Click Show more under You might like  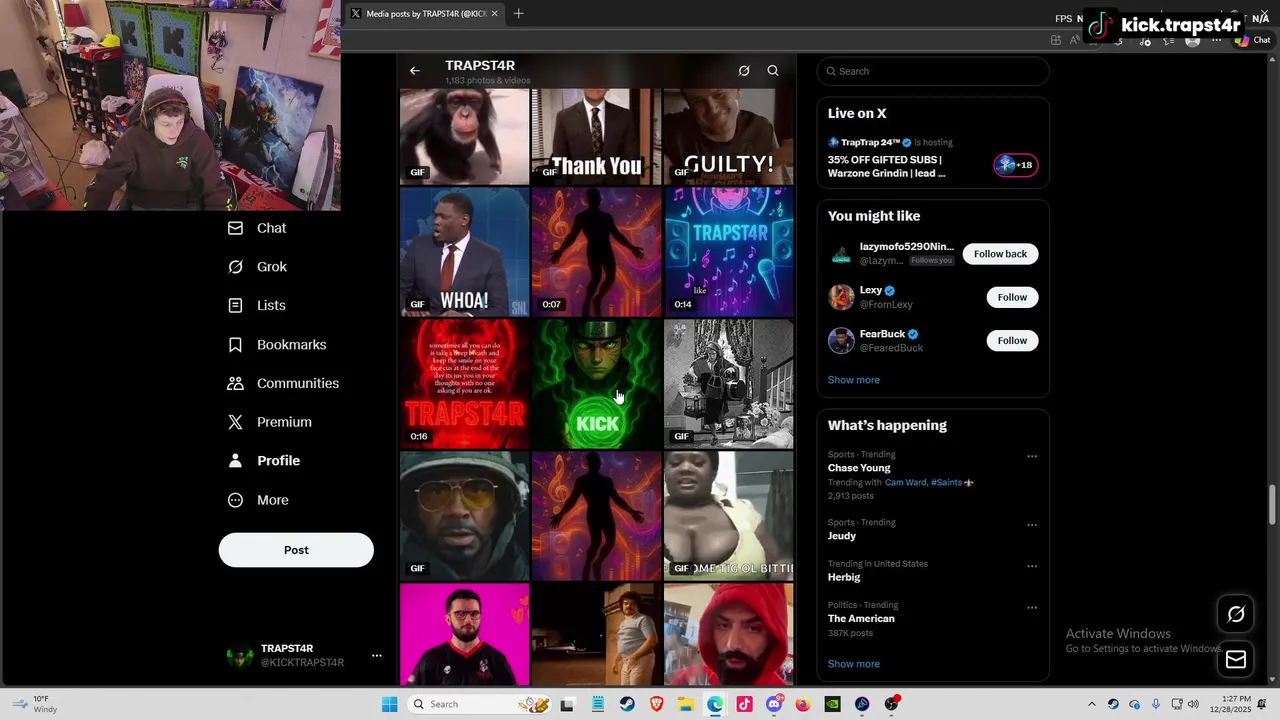point(853,380)
